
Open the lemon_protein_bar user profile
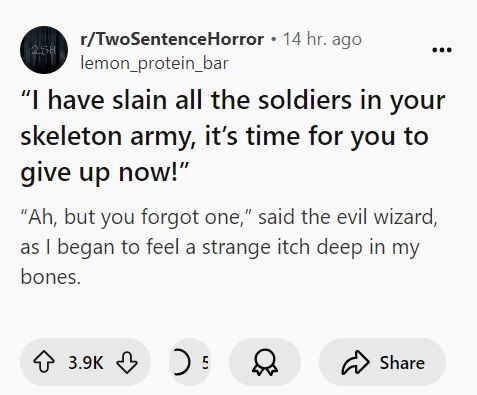154,63
